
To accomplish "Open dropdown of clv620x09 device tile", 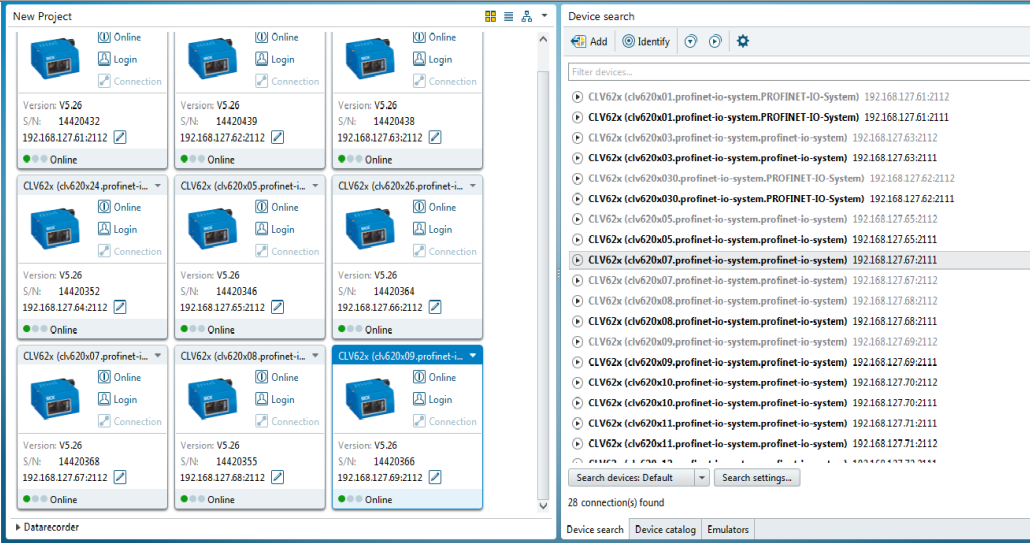I will (x=473, y=357).
